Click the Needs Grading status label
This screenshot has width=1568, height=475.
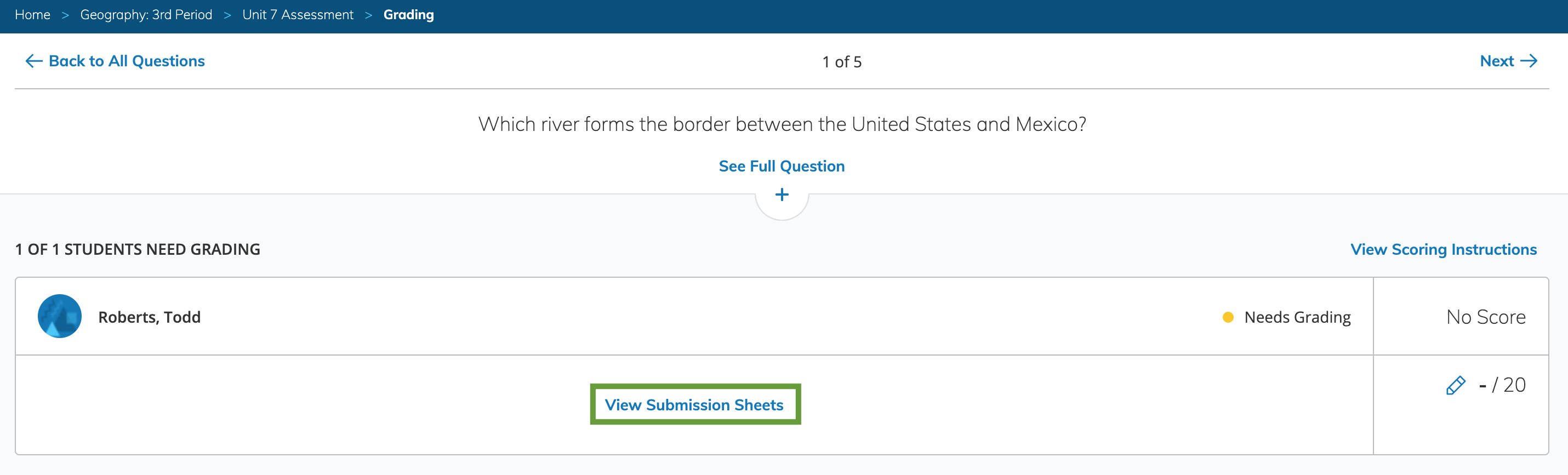click(1297, 317)
